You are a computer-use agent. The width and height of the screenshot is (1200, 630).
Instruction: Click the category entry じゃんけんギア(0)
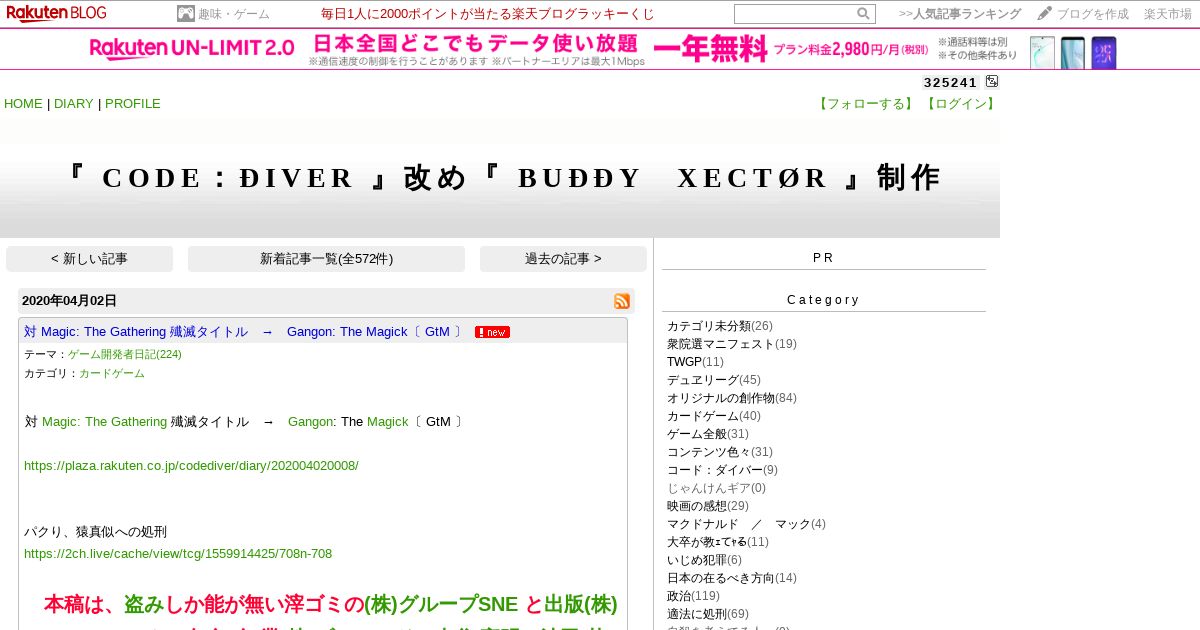point(716,488)
